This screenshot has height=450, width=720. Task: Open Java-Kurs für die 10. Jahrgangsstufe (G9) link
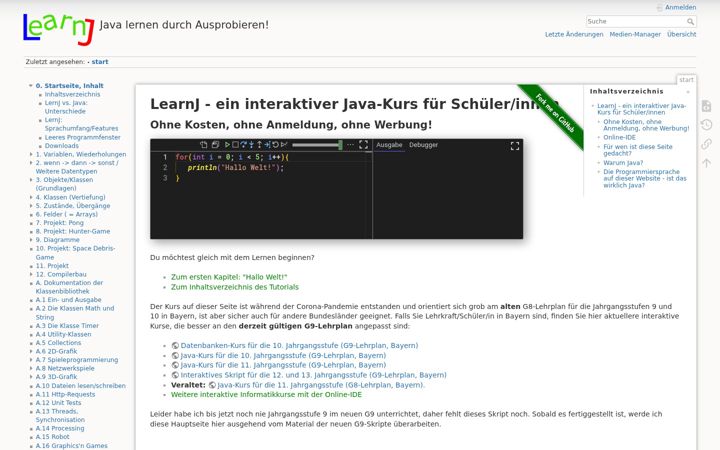coord(283,355)
